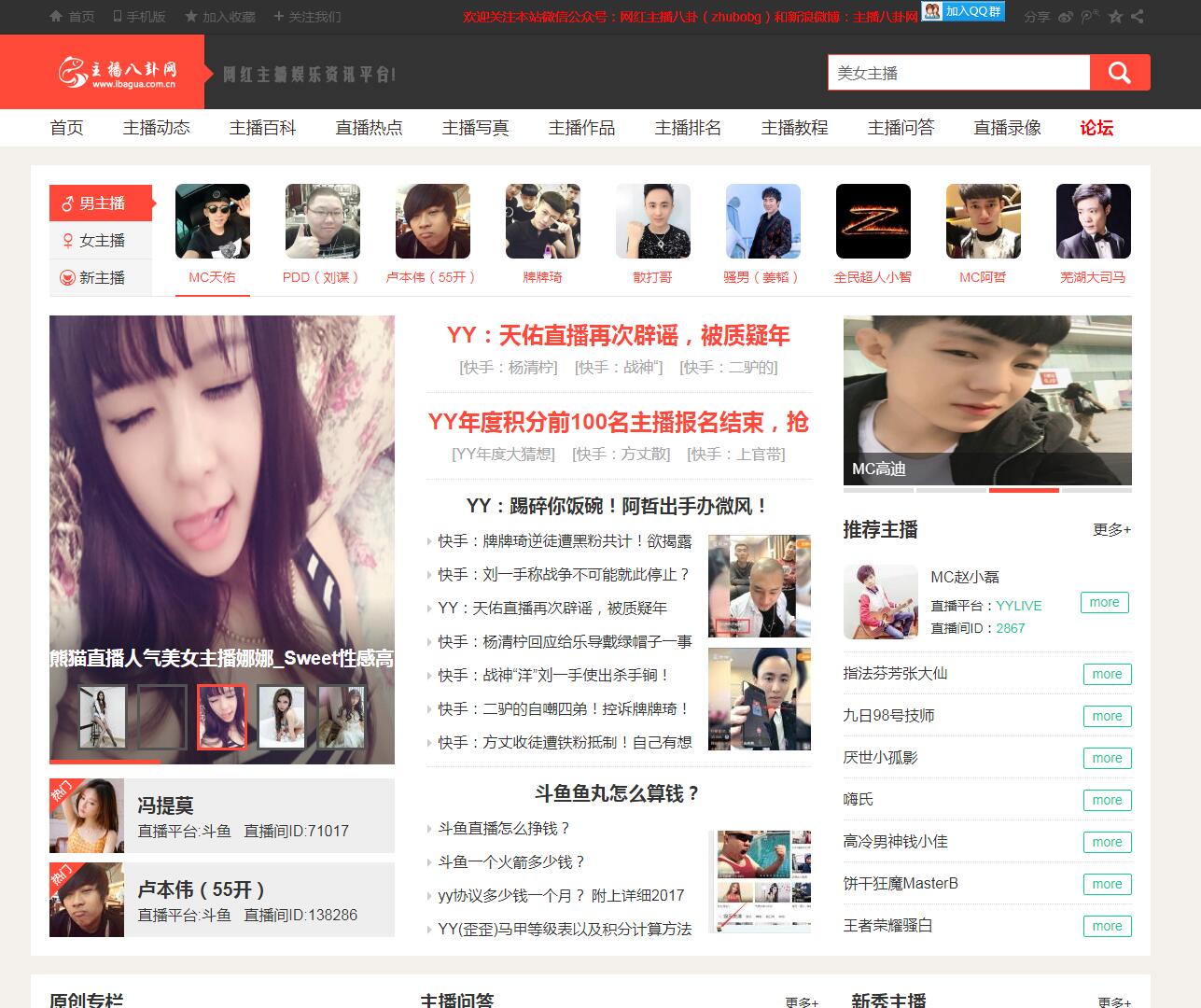Image resolution: width=1201 pixels, height=1008 pixels.
Task: Click 更多+ beside 主播问答 section
Action: (x=802, y=1002)
